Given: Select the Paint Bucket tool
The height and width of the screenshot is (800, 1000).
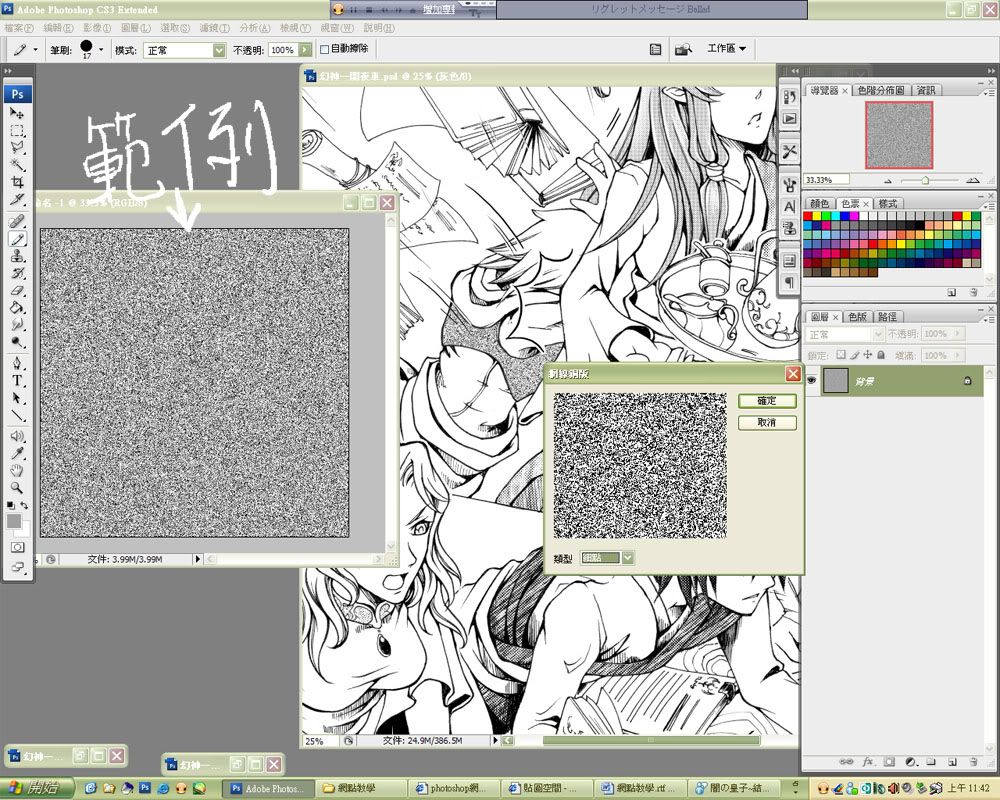Looking at the screenshot, I should point(17,307).
